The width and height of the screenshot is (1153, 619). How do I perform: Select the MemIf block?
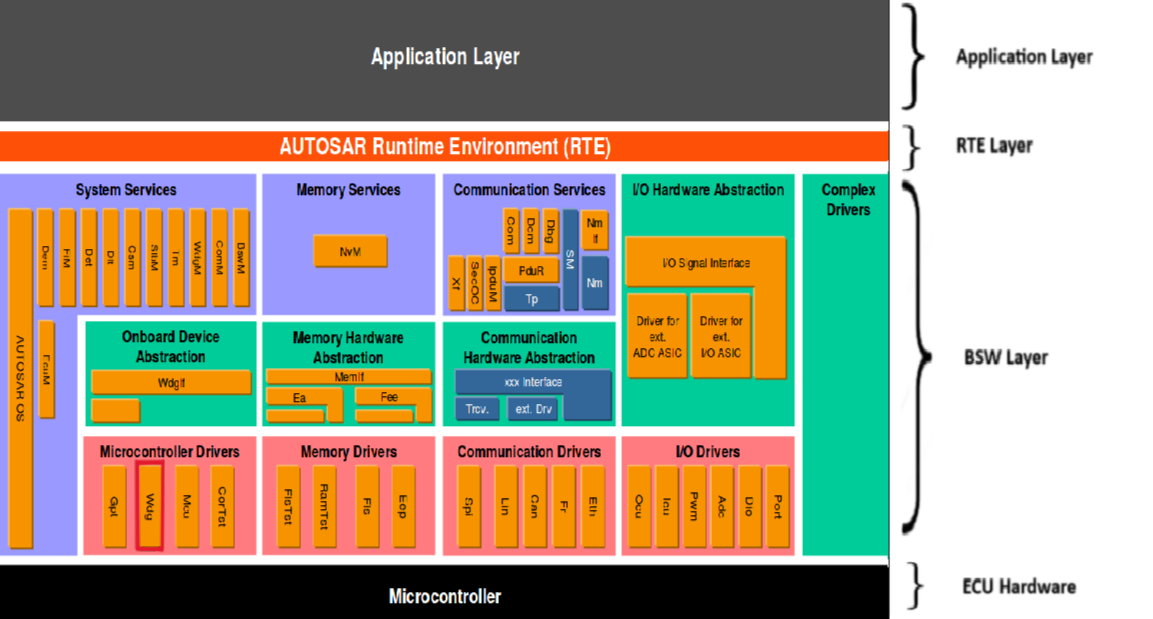(x=348, y=377)
